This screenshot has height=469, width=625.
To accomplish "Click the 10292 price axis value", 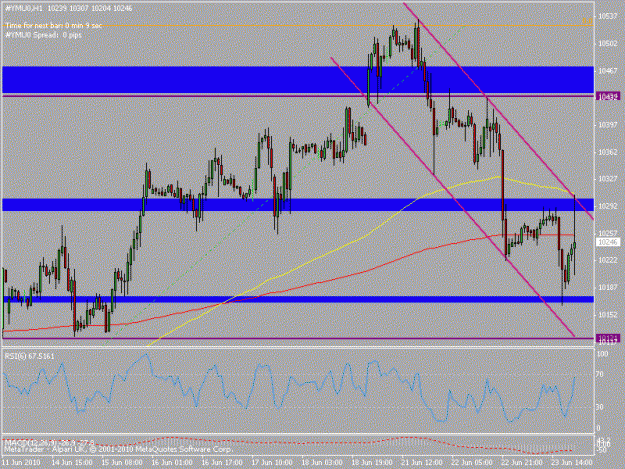I will [x=608, y=206].
